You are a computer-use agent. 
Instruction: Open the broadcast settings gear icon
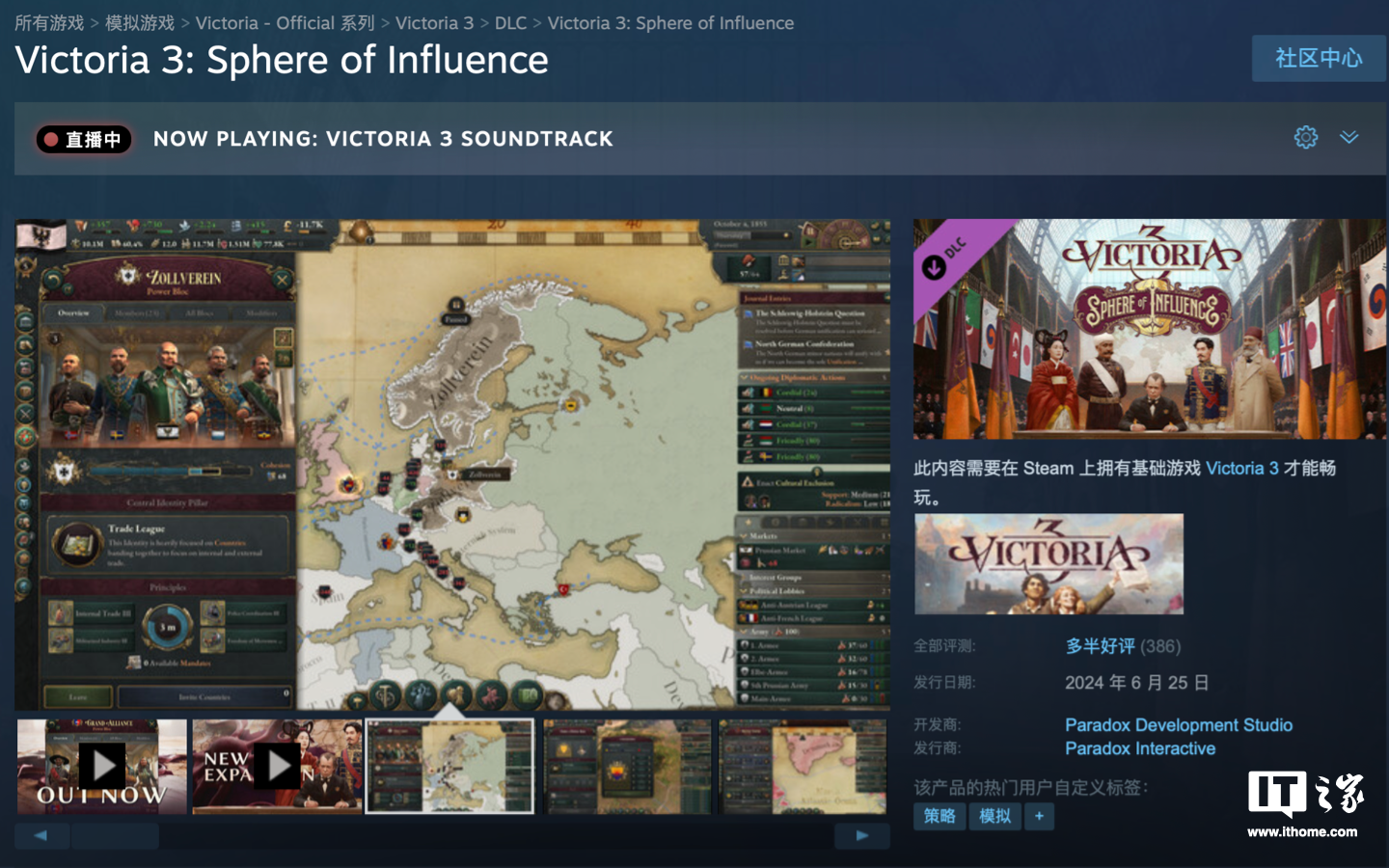[1305, 138]
